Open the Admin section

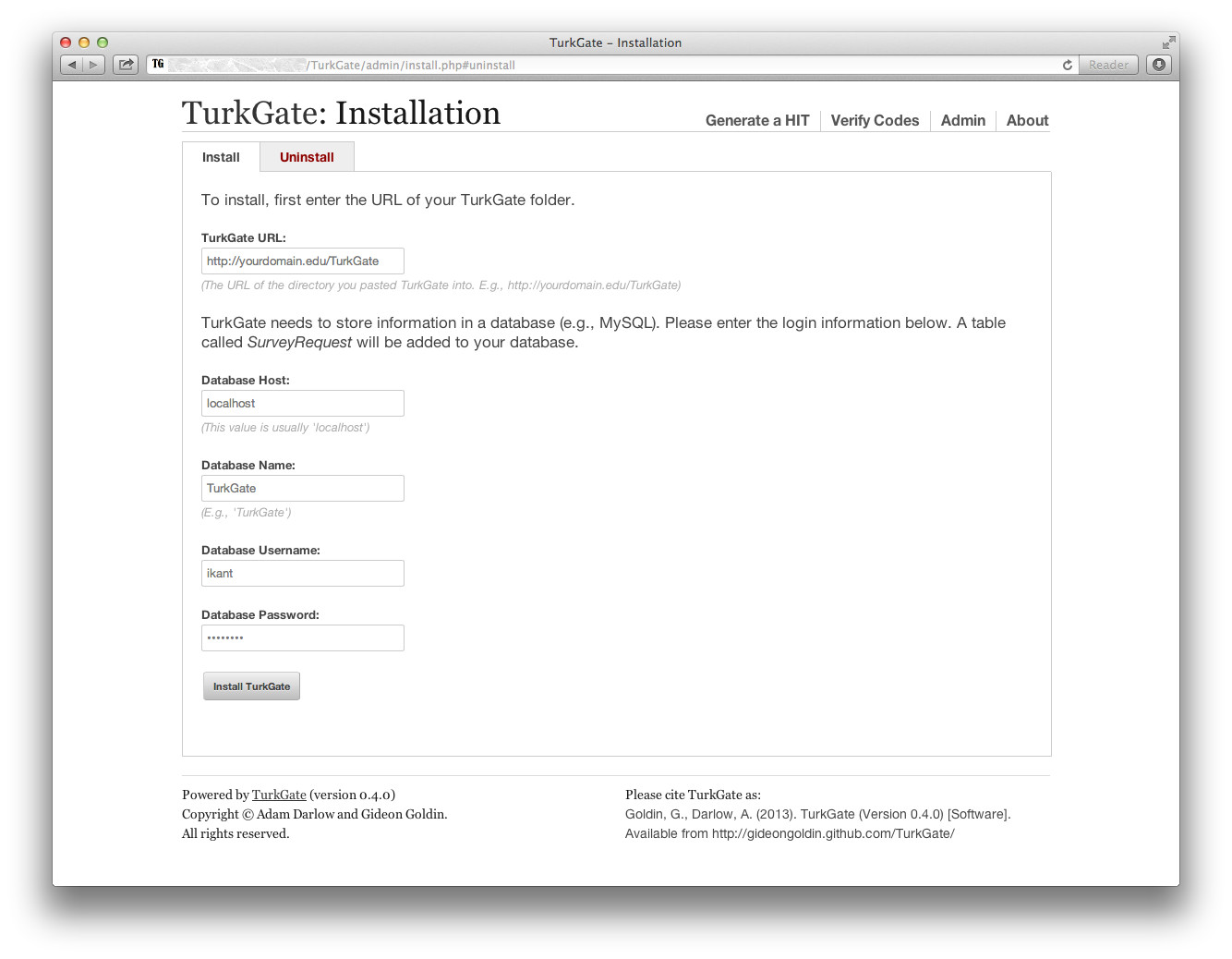point(962,120)
